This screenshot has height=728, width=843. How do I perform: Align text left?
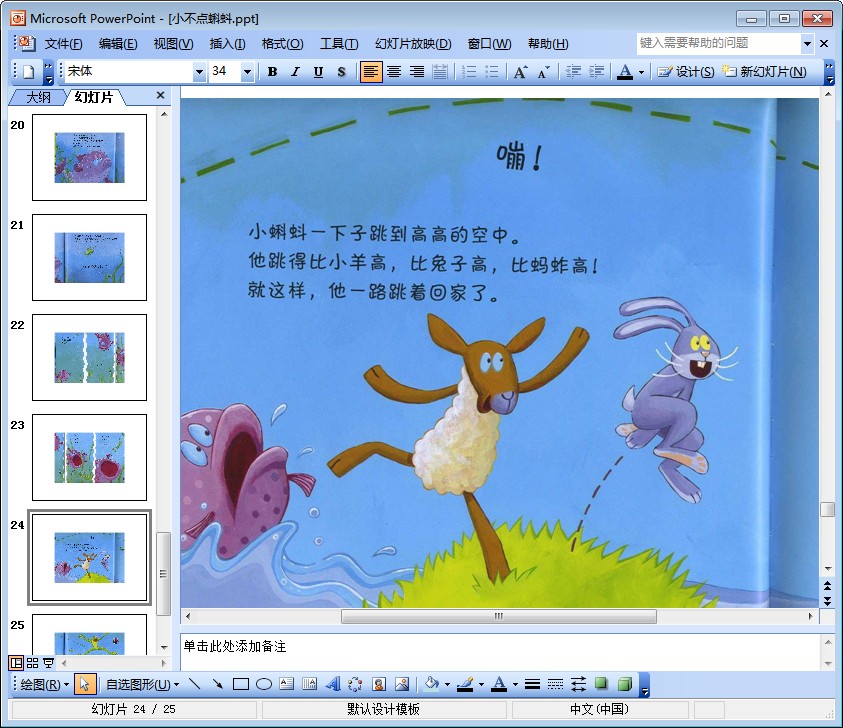pyautogui.click(x=370, y=72)
